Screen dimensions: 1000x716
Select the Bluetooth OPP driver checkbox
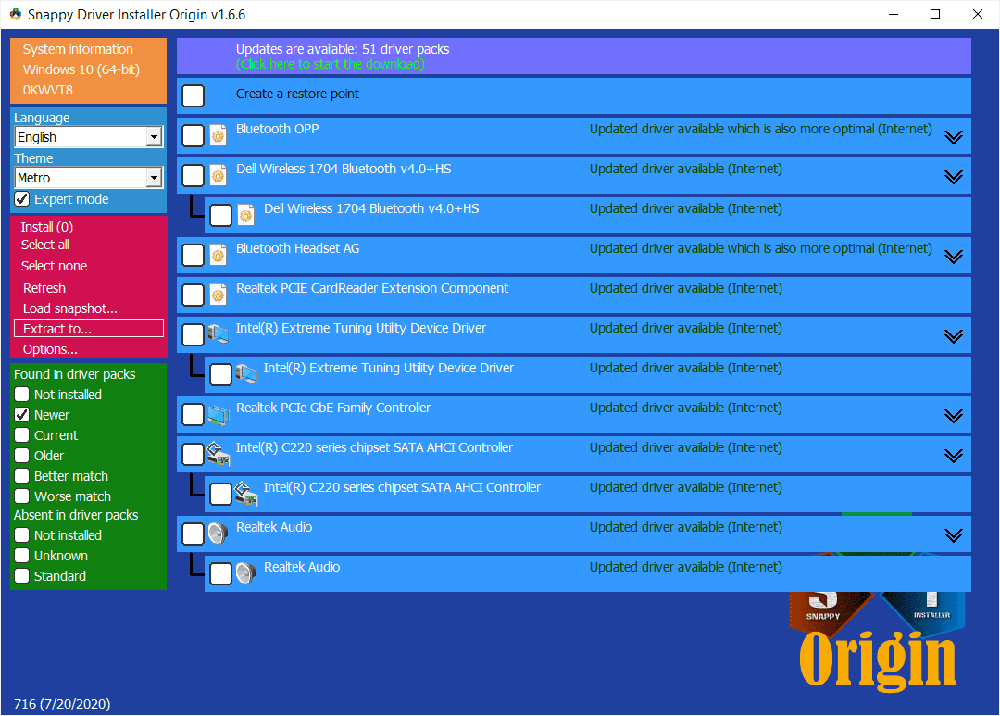tap(193, 135)
